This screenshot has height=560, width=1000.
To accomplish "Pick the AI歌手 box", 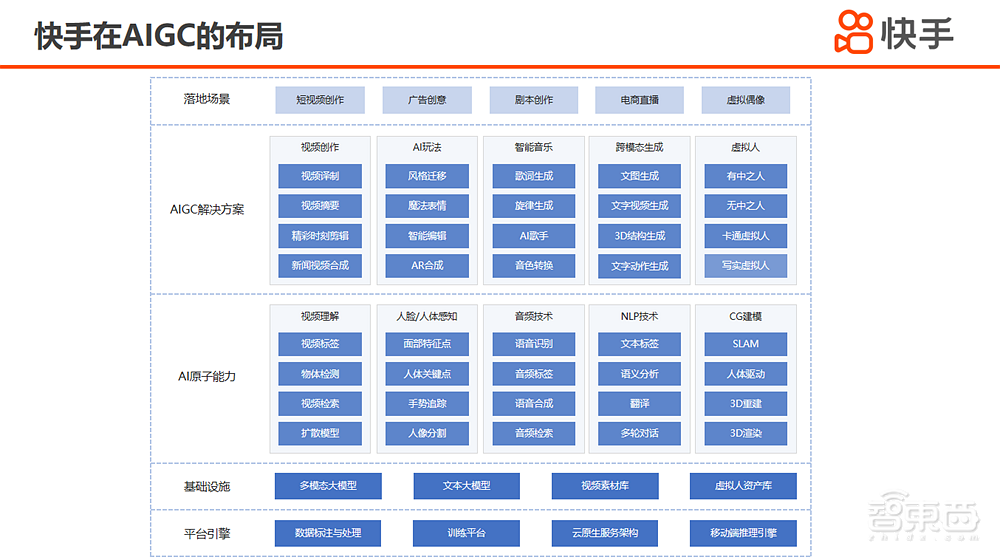I will point(534,236).
